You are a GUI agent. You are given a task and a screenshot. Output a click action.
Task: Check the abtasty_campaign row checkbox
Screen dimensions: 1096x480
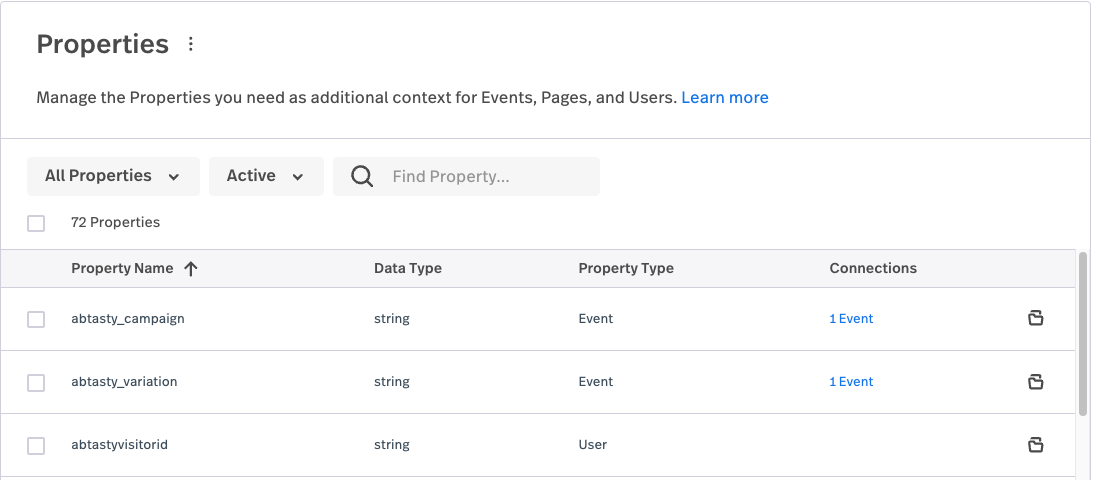(36, 319)
